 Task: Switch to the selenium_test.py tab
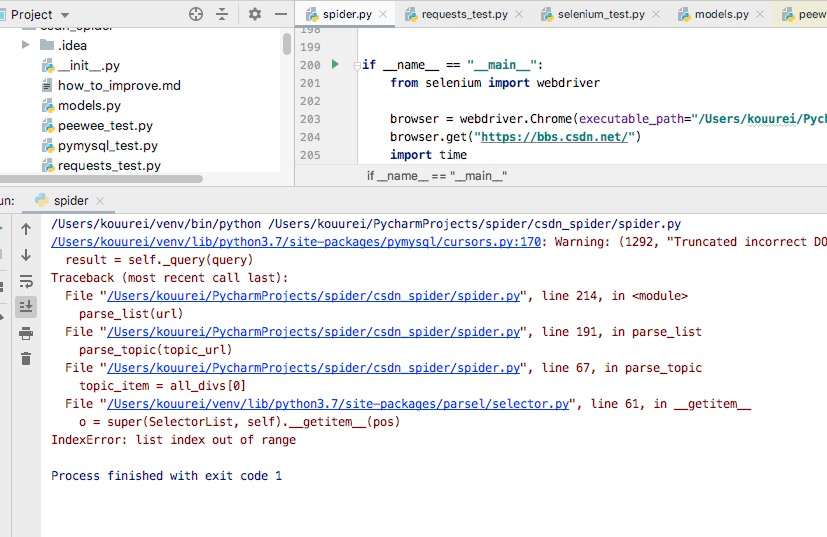(601, 14)
